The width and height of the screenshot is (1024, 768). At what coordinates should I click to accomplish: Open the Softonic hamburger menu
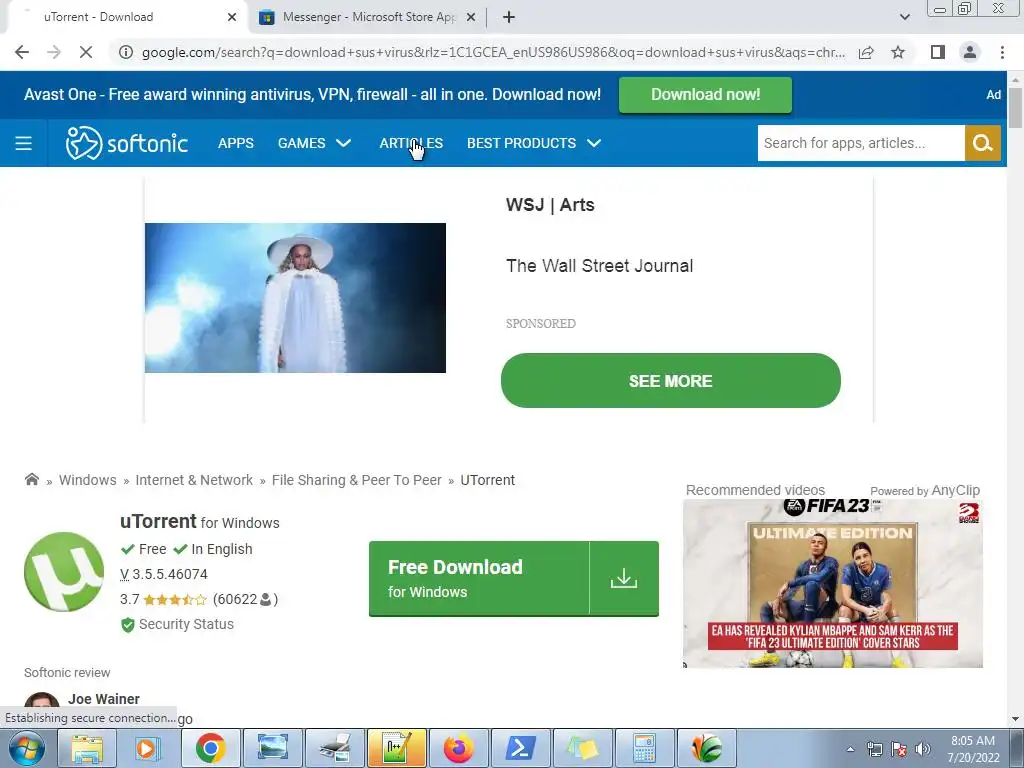point(24,143)
